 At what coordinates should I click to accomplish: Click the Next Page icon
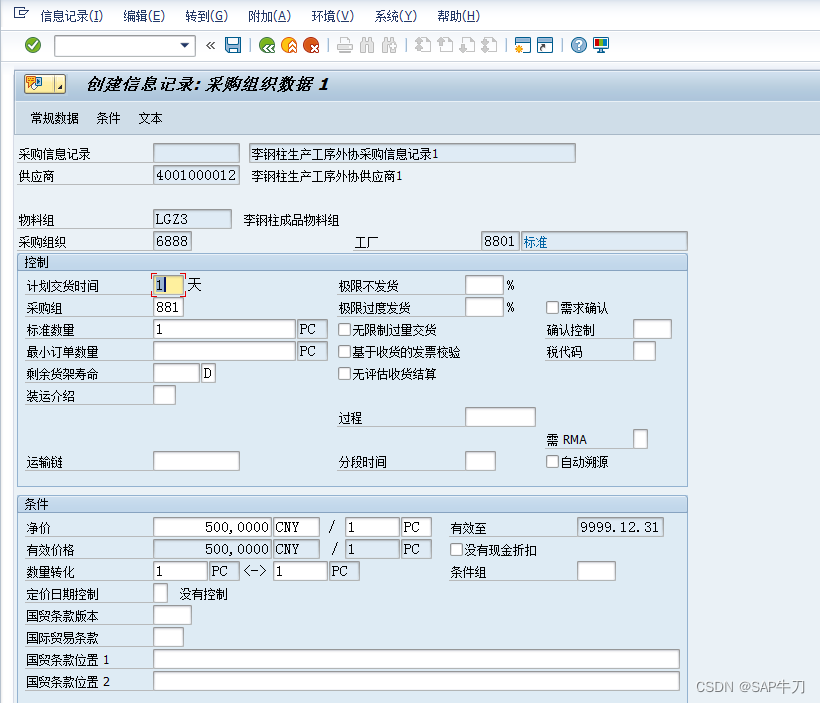coord(466,46)
